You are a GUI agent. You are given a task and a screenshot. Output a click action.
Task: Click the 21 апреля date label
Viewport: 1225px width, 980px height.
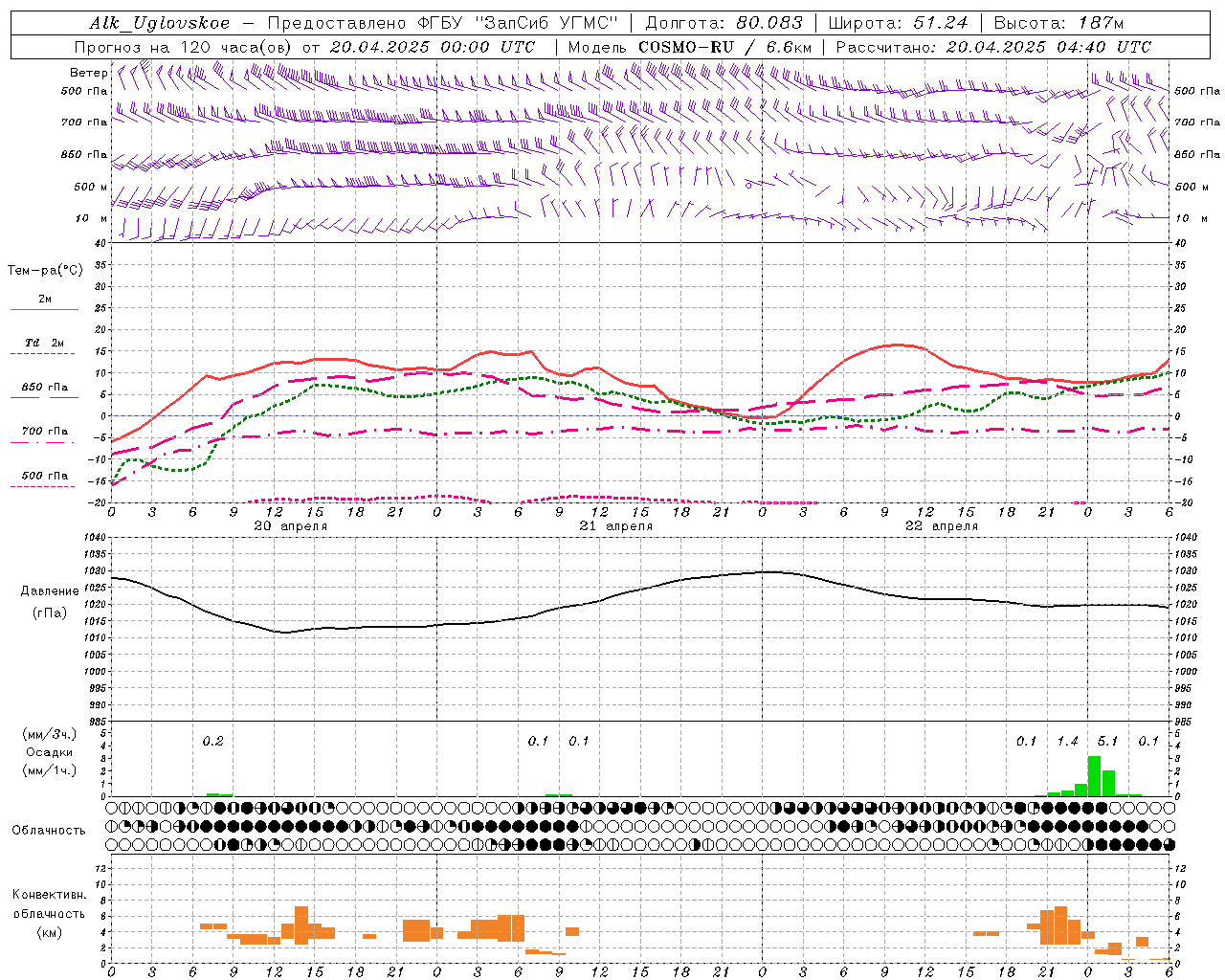[x=615, y=526]
